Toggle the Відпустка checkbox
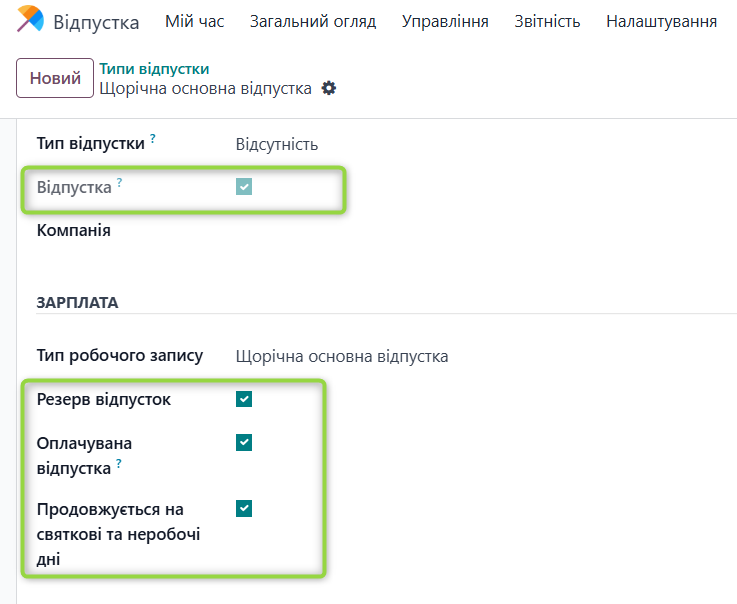This screenshot has height=604, width=737. (x=244, y=186)
